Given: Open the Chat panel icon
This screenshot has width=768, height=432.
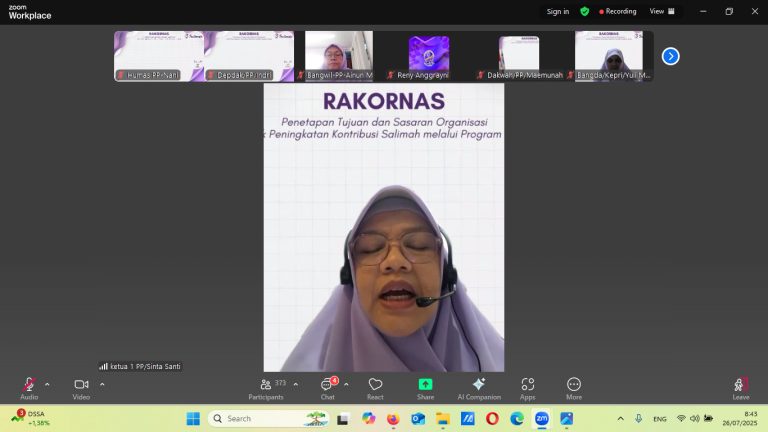Looking at the screenshot, I should [x=328, y=384].
